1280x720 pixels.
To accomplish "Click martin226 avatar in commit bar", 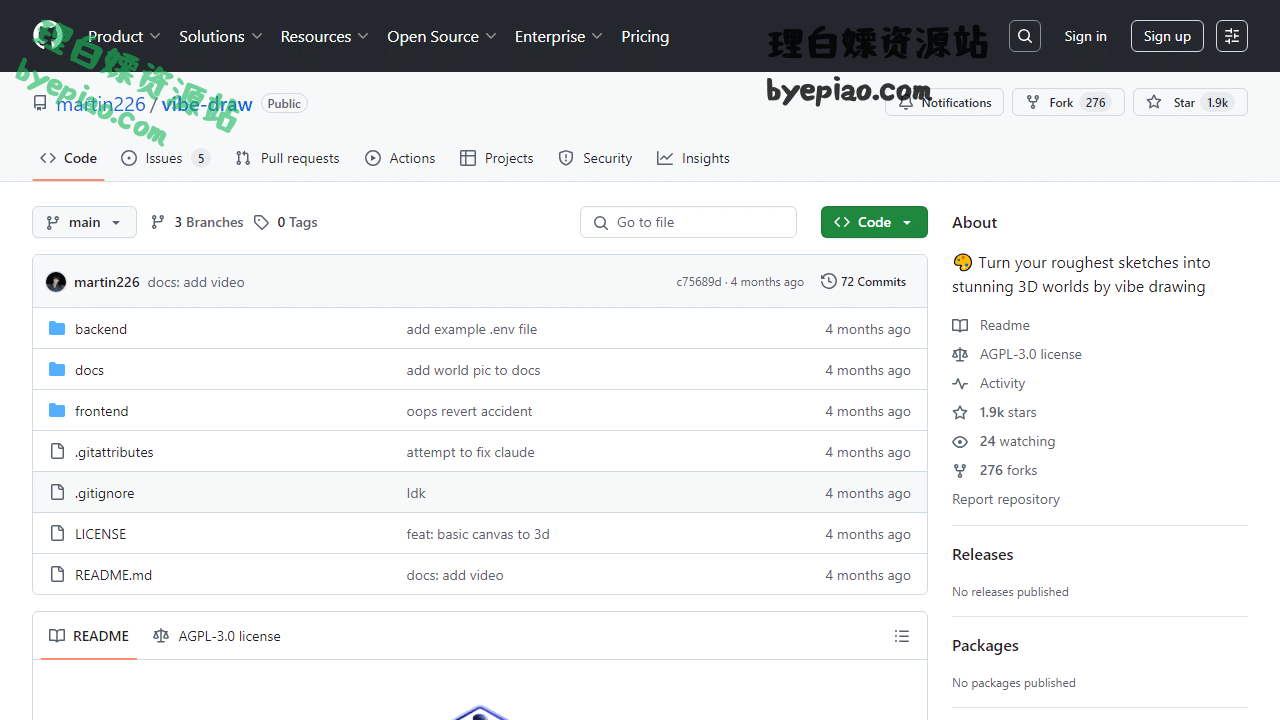I will click(56, 282).
